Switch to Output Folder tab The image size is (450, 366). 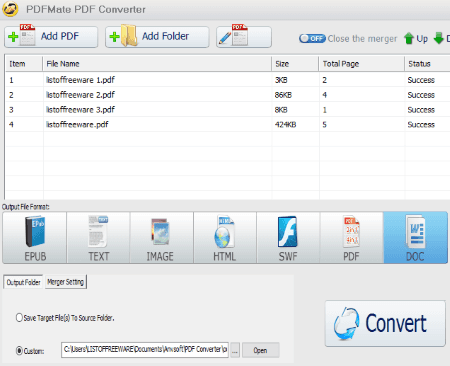pyautogui.click(x=23, y=282)
